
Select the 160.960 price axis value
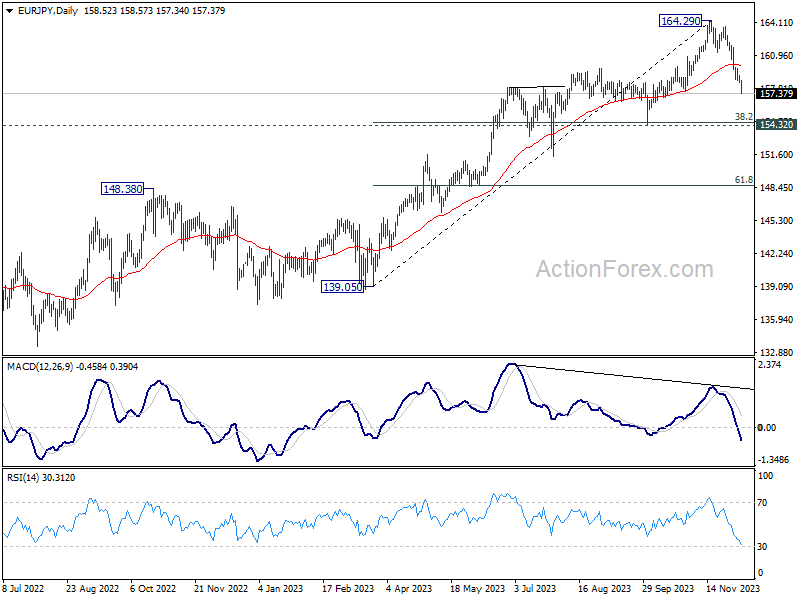777,56
